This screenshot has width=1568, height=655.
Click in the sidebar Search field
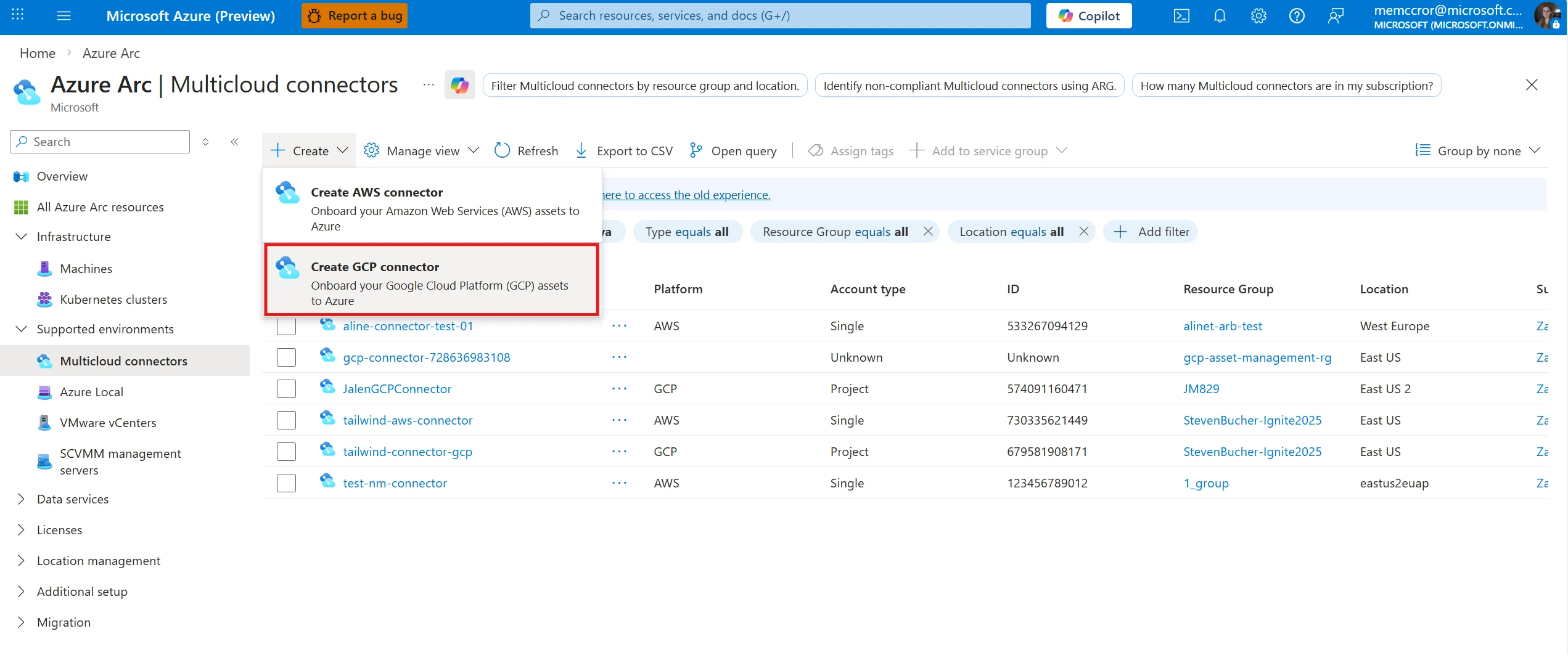99,141
